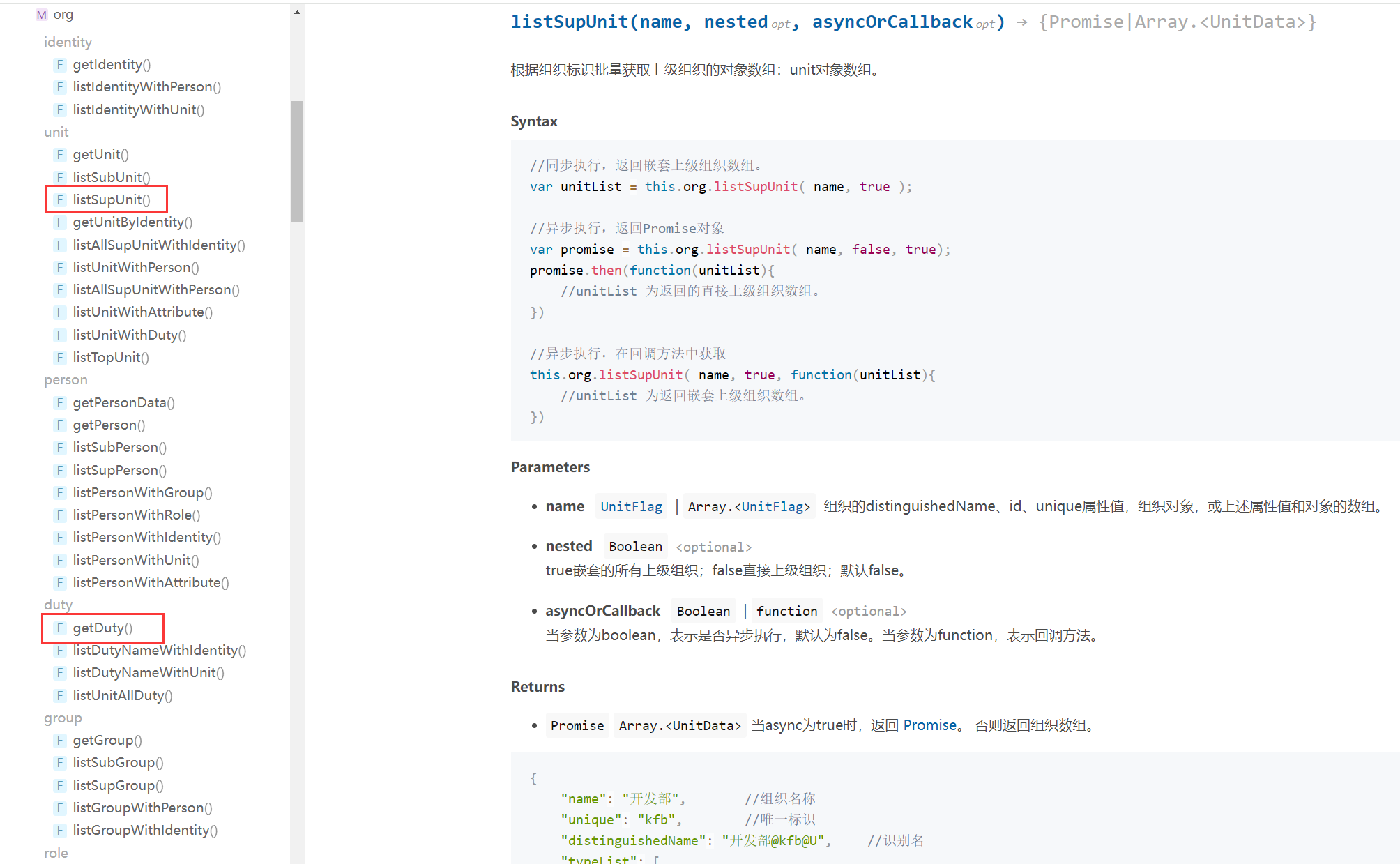
Task: Select the getDuty() sidebar entry
Action: (102, 628)
